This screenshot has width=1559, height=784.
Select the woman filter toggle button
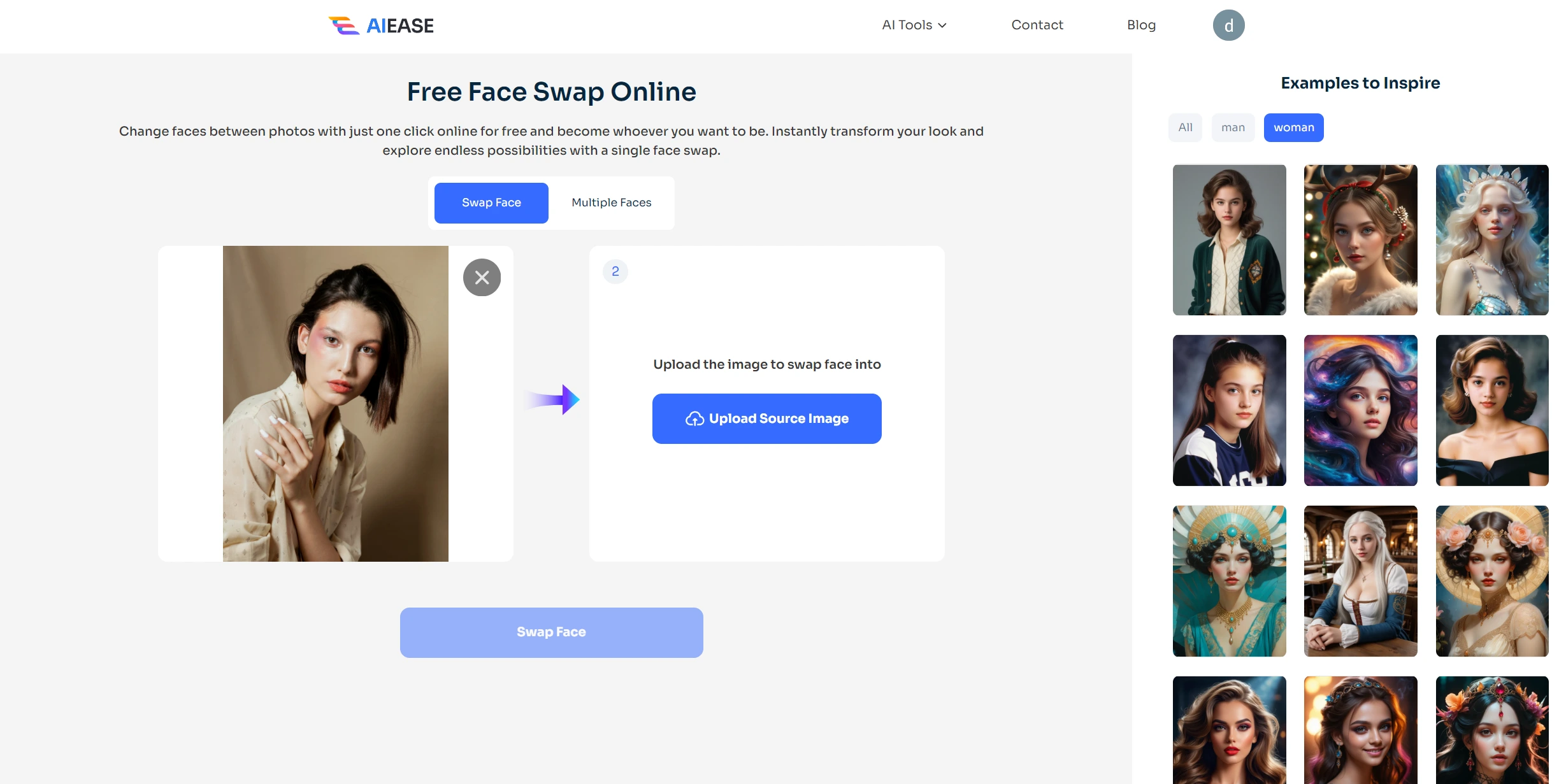pyautogui.click(x=1293, y=127)
